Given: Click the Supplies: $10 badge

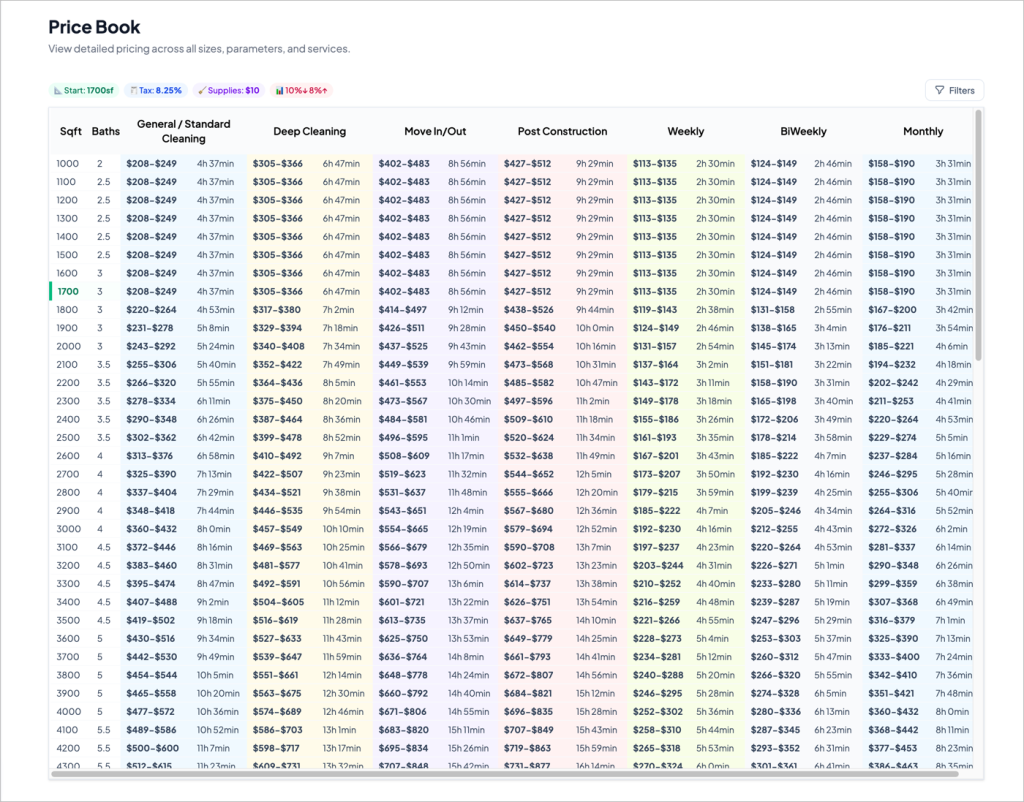Looking at the screenshot, I should point(229,90).
